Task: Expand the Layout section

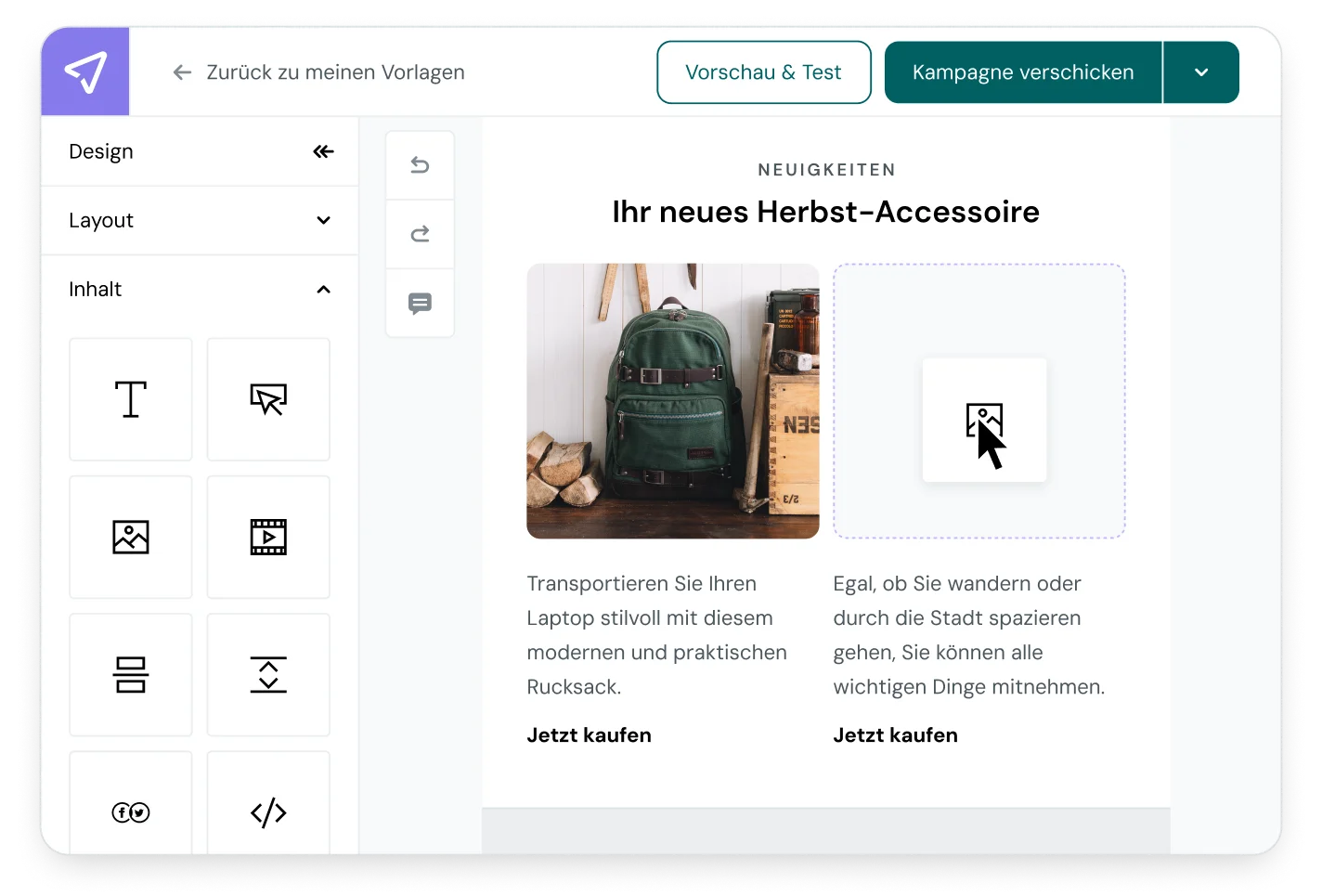Action: (323, 220)
